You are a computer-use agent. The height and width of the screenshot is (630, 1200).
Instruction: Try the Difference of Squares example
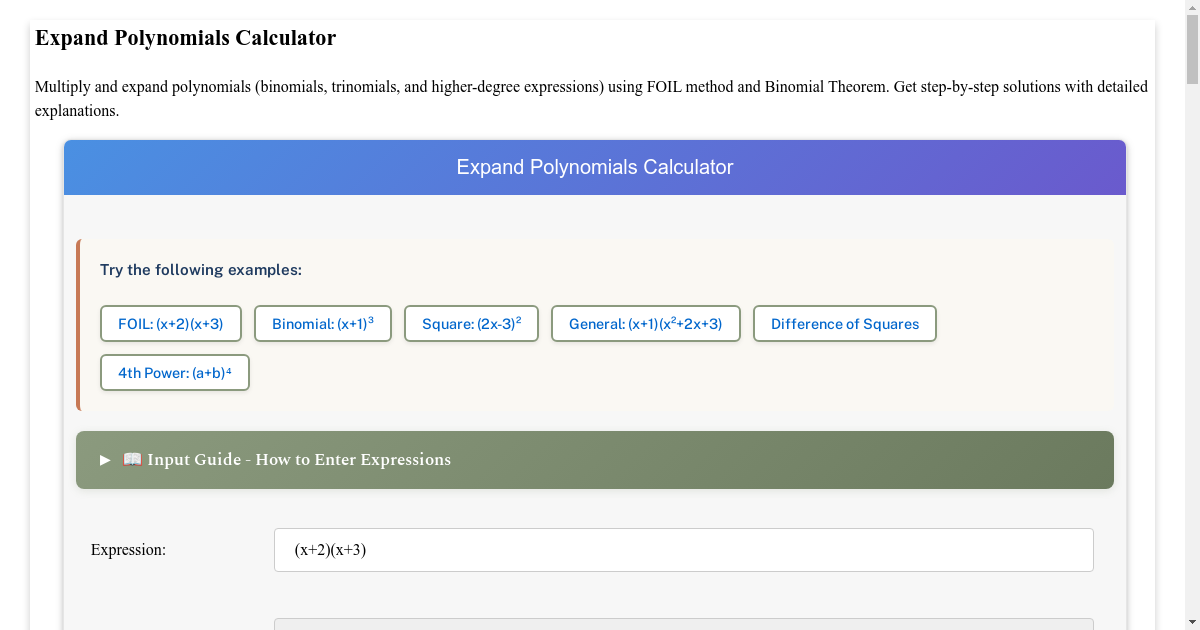pyautogui.click(x=844, y=323)
